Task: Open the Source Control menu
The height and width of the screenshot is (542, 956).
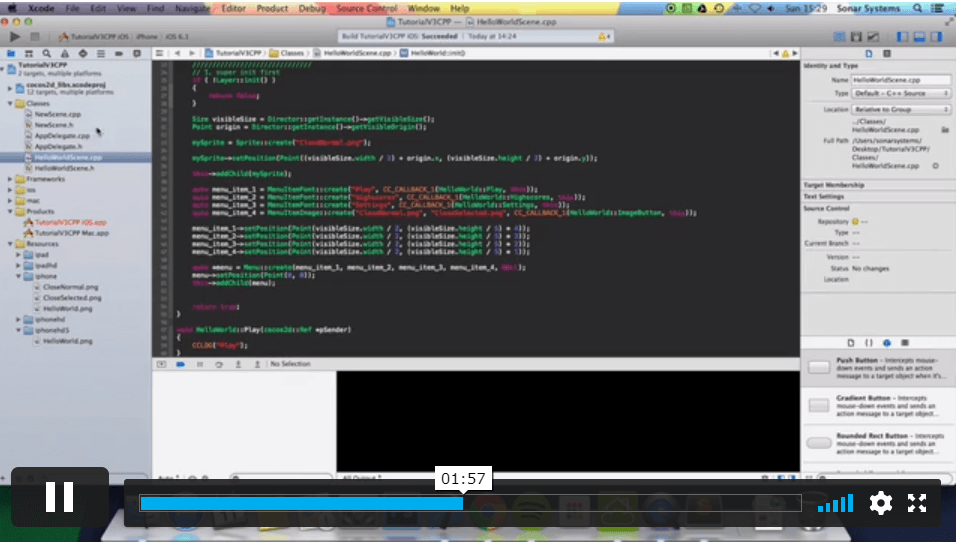Action: (x=366, y=9)
